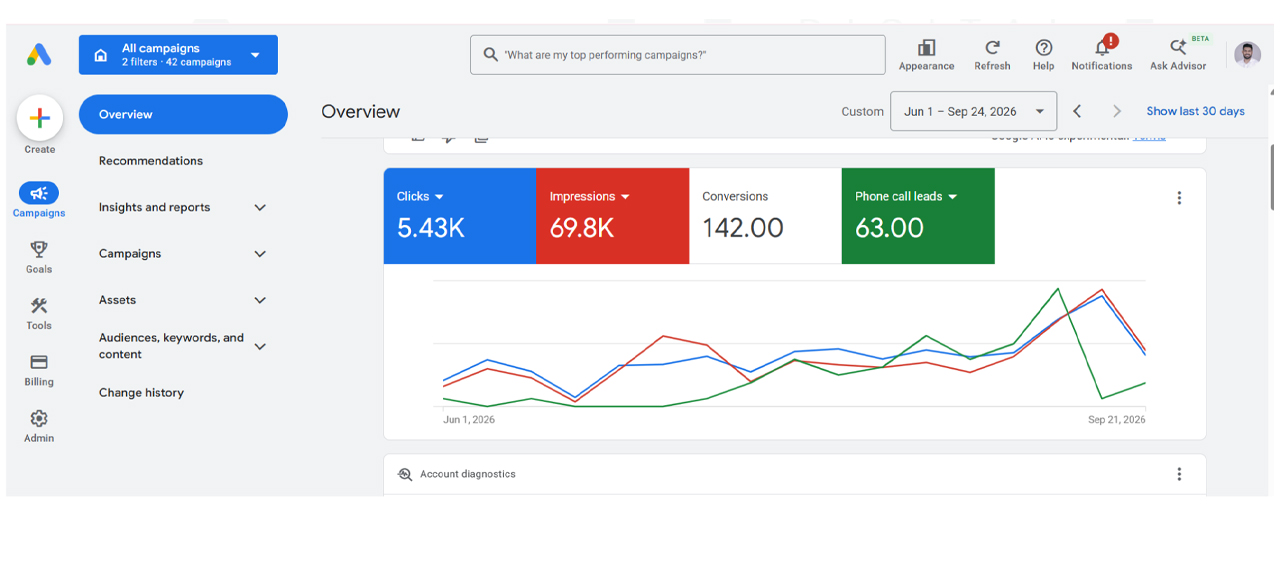Open Goals trophy icon

coord(39,249)
